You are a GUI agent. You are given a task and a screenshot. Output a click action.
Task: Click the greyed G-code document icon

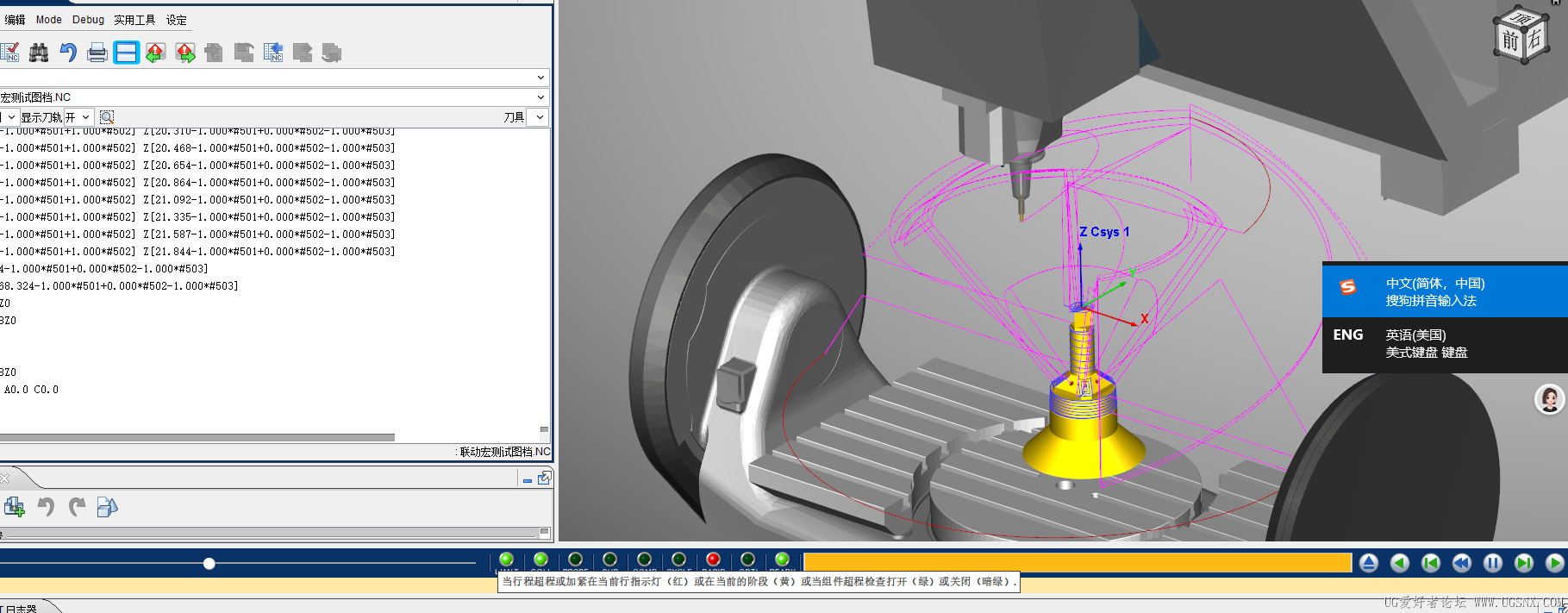pos(214,53)
